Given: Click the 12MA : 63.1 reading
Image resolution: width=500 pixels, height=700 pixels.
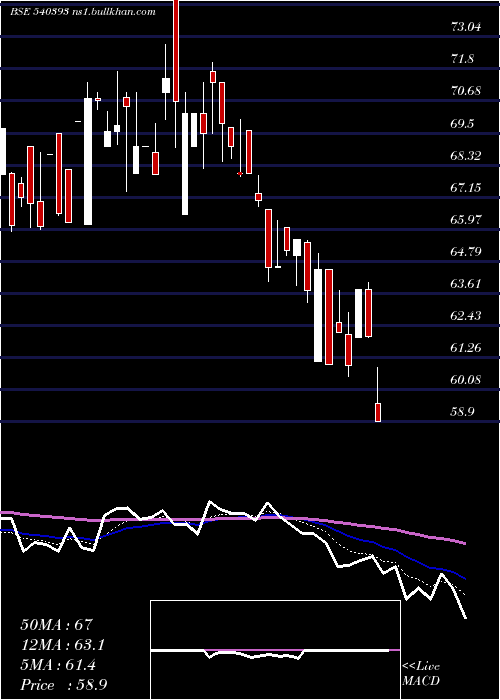Looking at the screenshot, I should click(63, 645).
